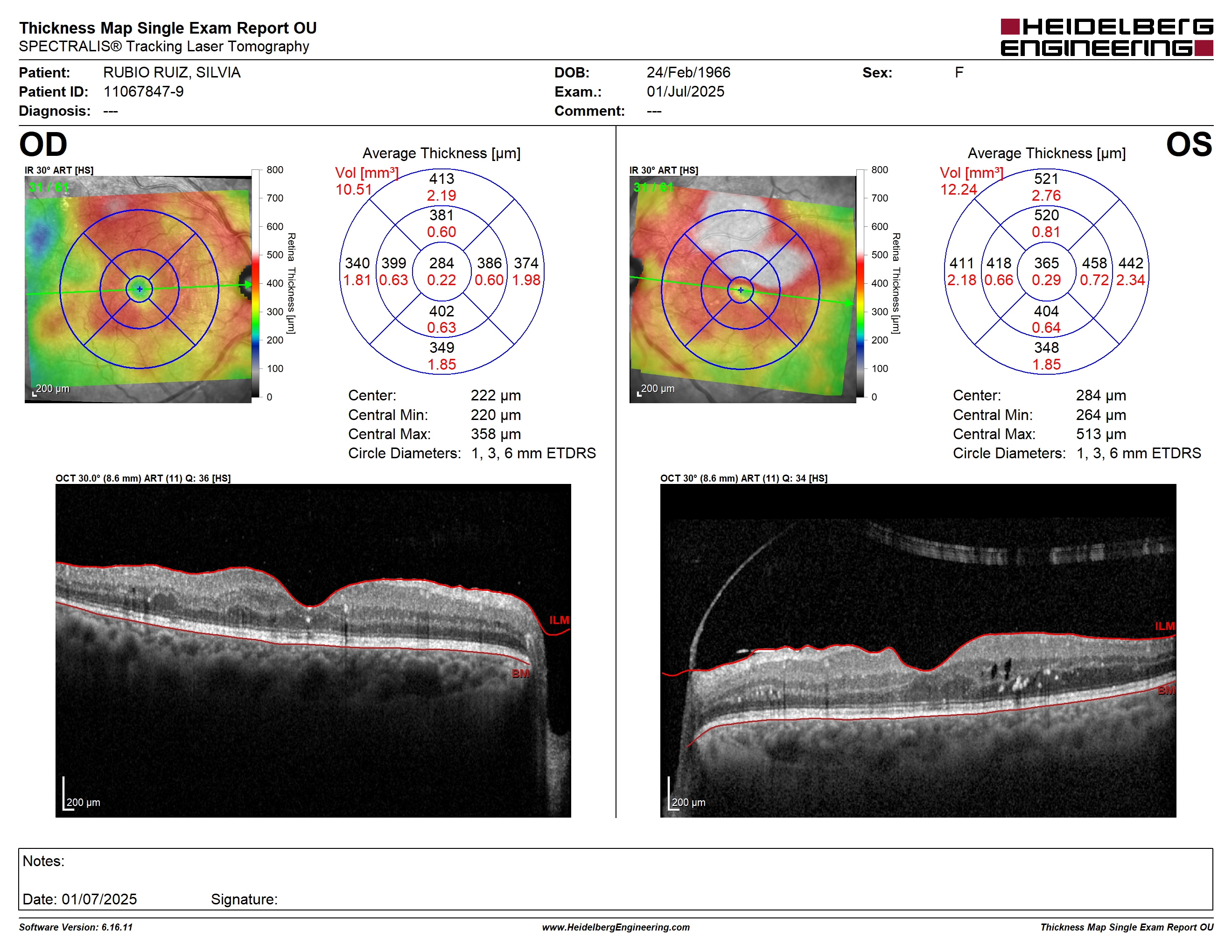
Task: Select the Sex value 'F'
Action: (959, 72)
